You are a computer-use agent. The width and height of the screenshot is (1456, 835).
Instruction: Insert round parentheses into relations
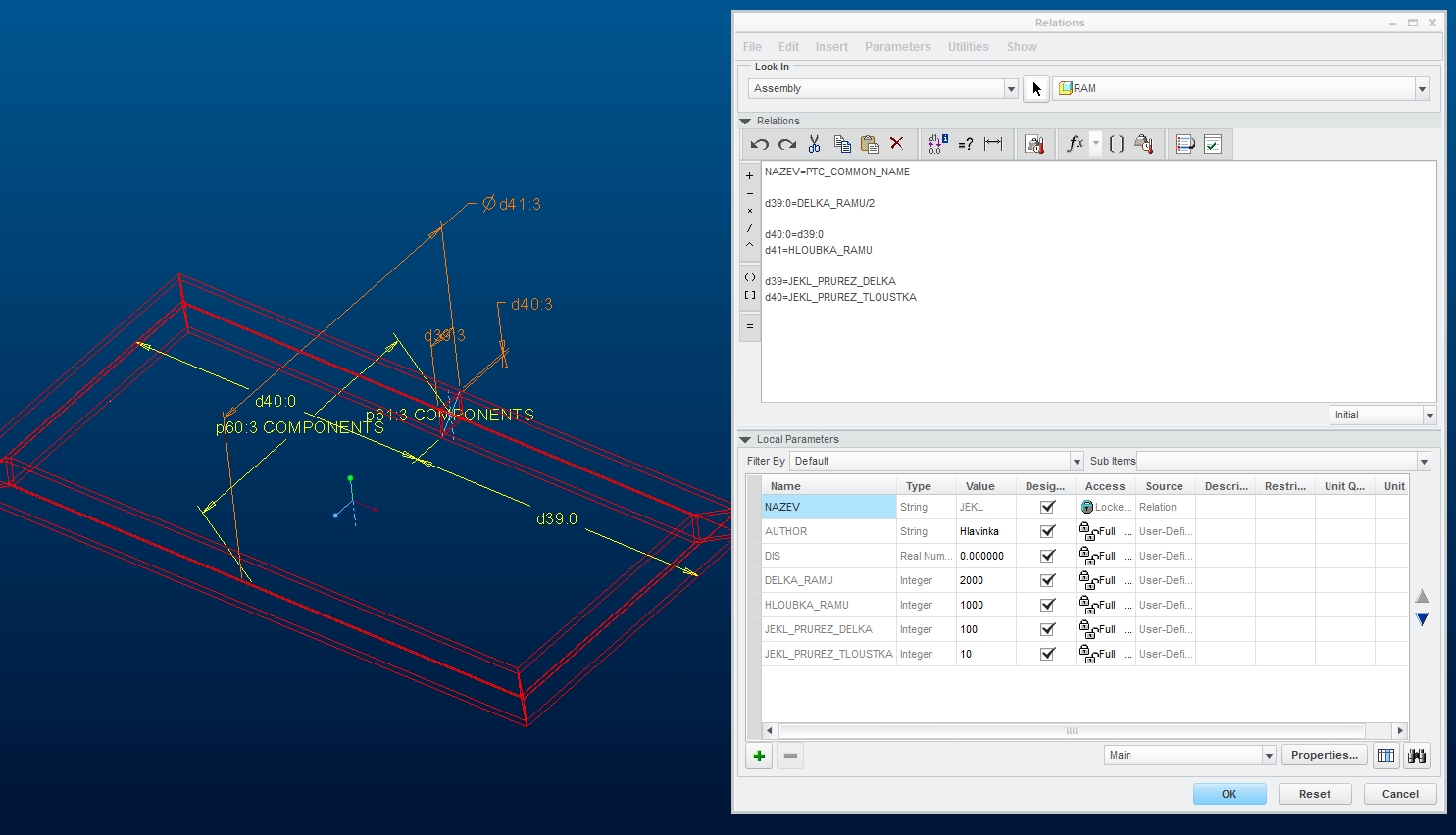[x=750, y=277]
